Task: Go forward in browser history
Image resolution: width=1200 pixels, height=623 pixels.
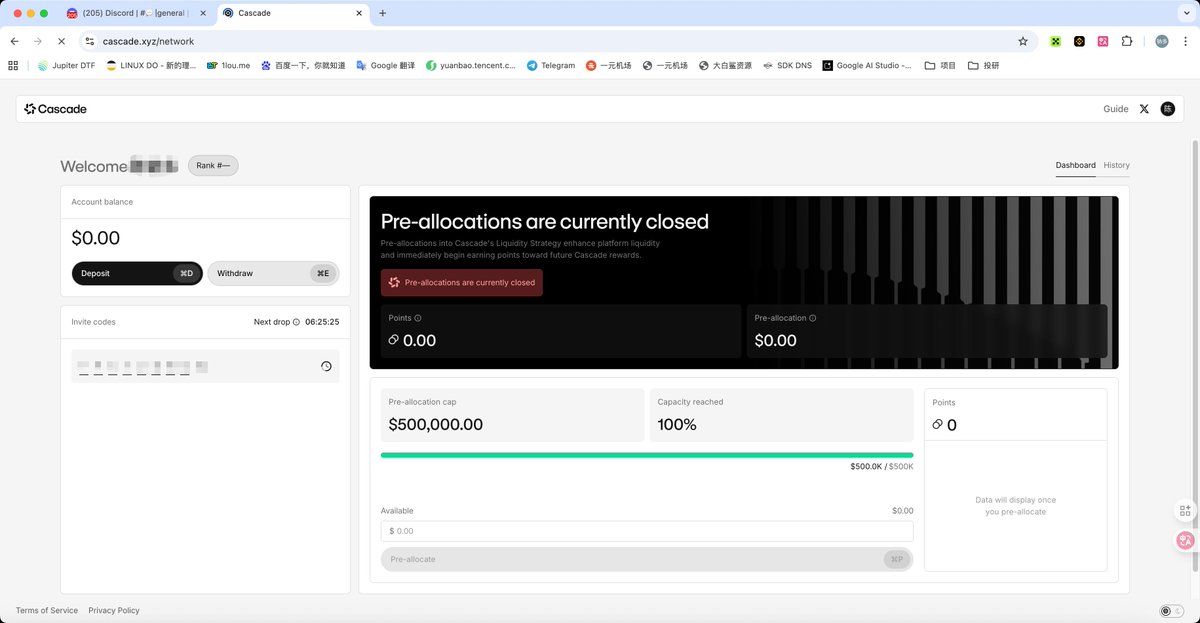Action: pyautogui.click(x=37, y=41)
